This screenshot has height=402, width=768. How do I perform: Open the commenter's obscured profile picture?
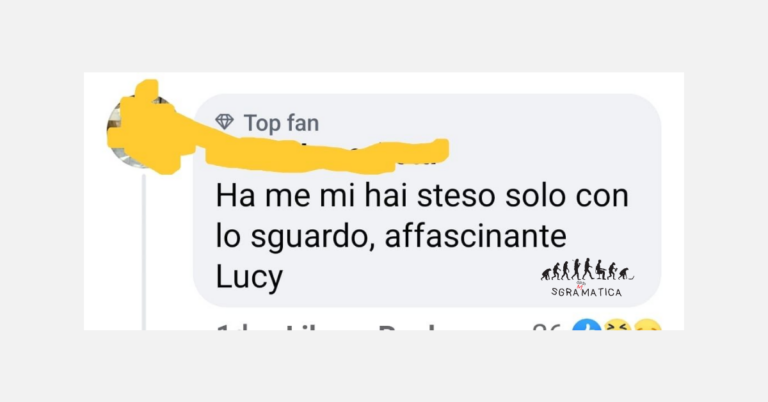pyautogui.click(x=142, y=130)
